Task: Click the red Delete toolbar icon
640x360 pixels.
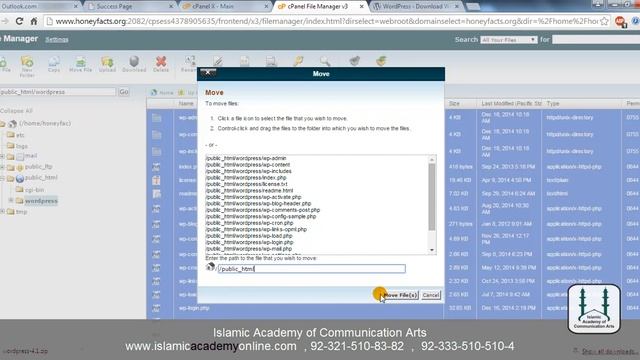Action: 161,62
